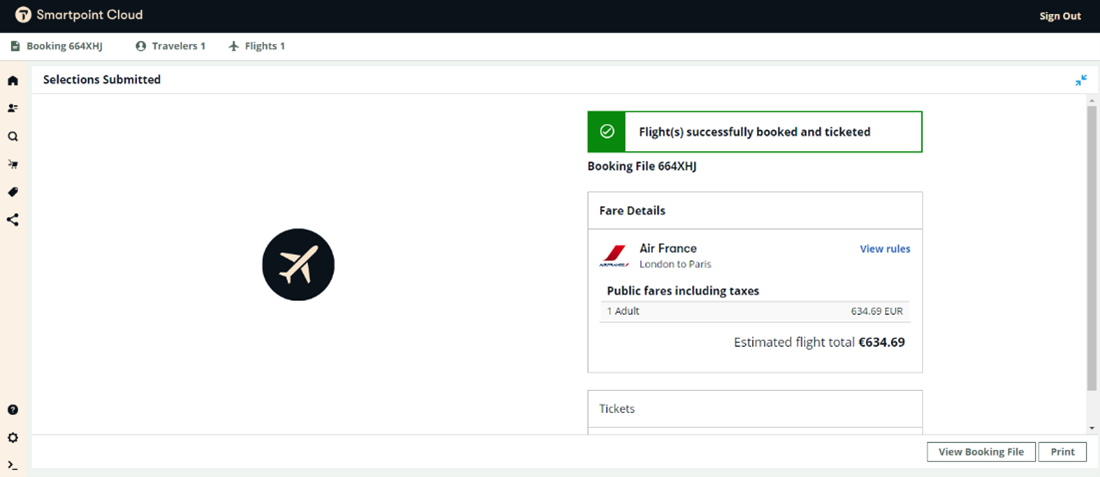Open the shopping cart sidebar icon
Image resolution: width=1100 pixels, height=477 pixels.
13,164
